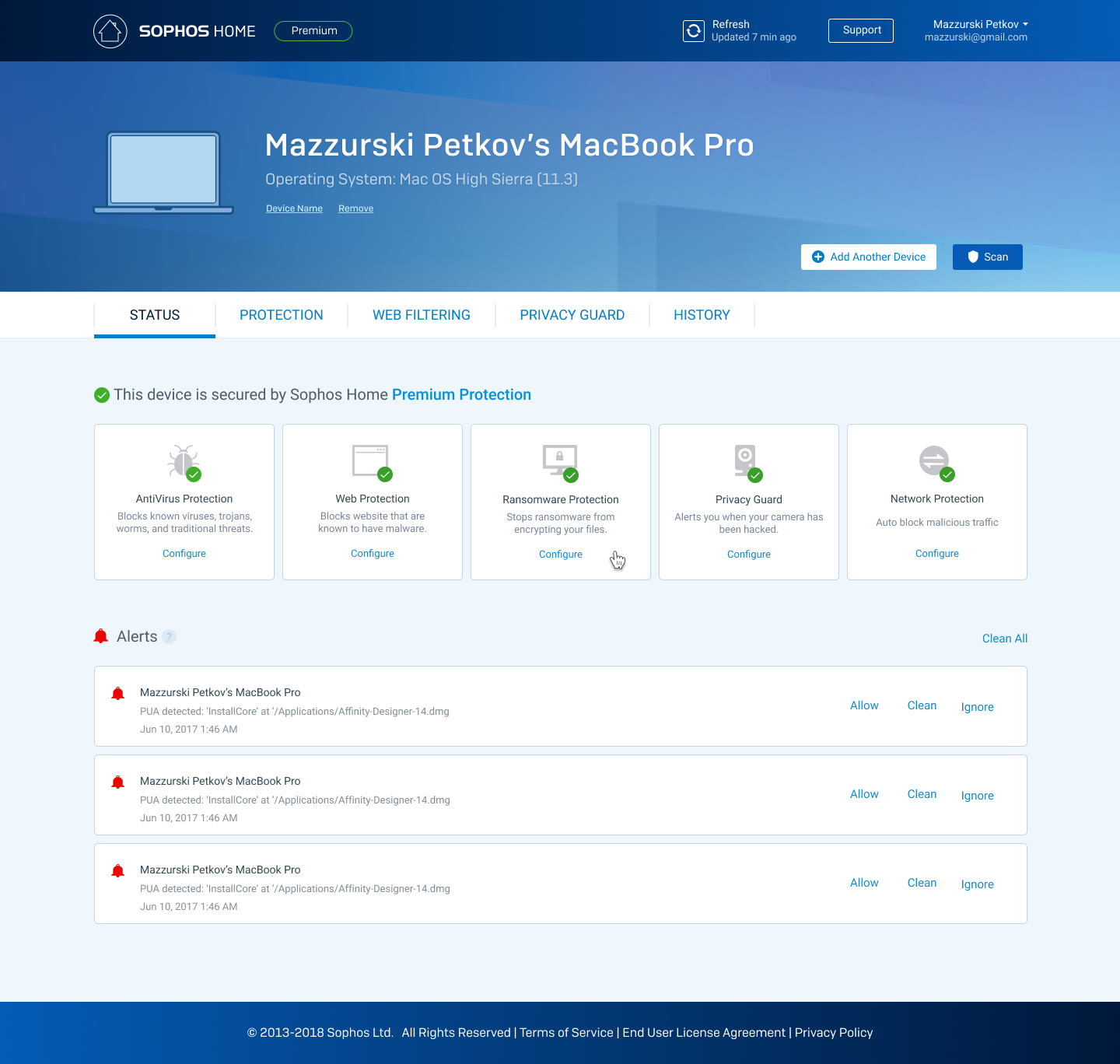Expand the Mazzurski Petkov account dropdown
The image size is (1120, 1064).
[x=980, y=25]
